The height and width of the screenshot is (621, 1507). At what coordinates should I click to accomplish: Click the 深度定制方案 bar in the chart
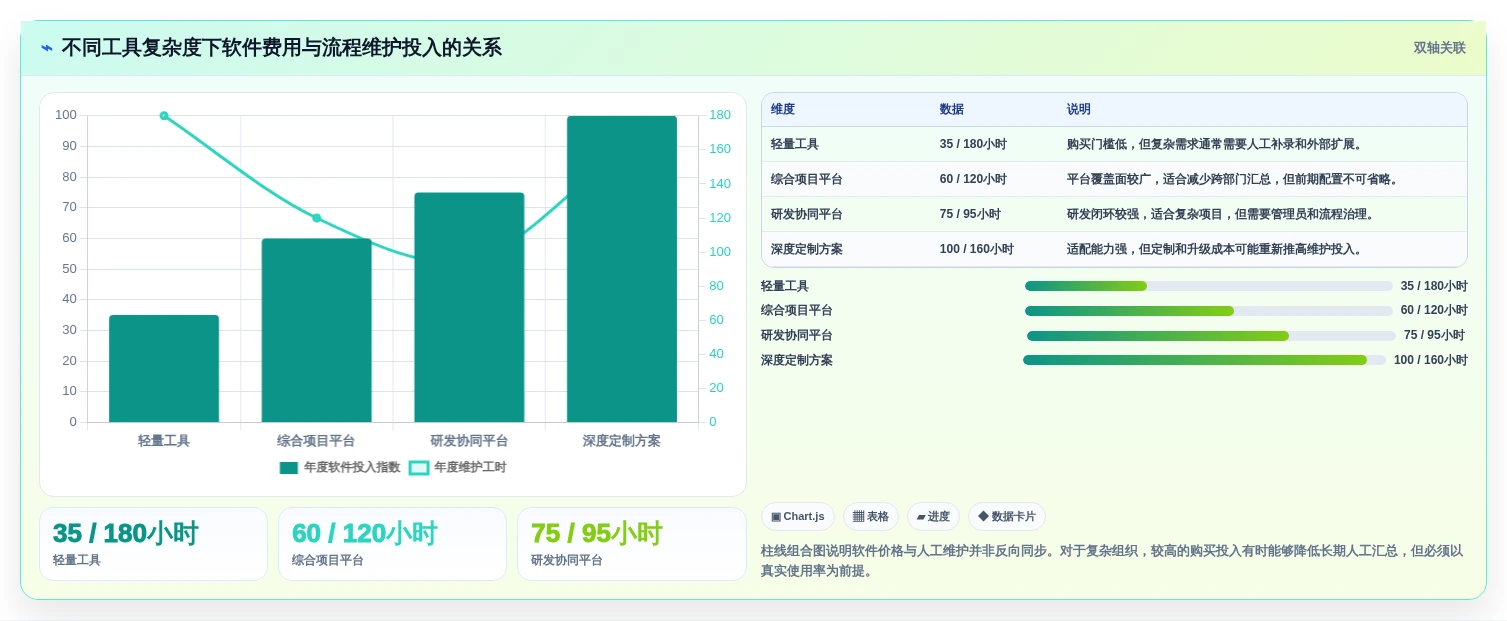622,269
